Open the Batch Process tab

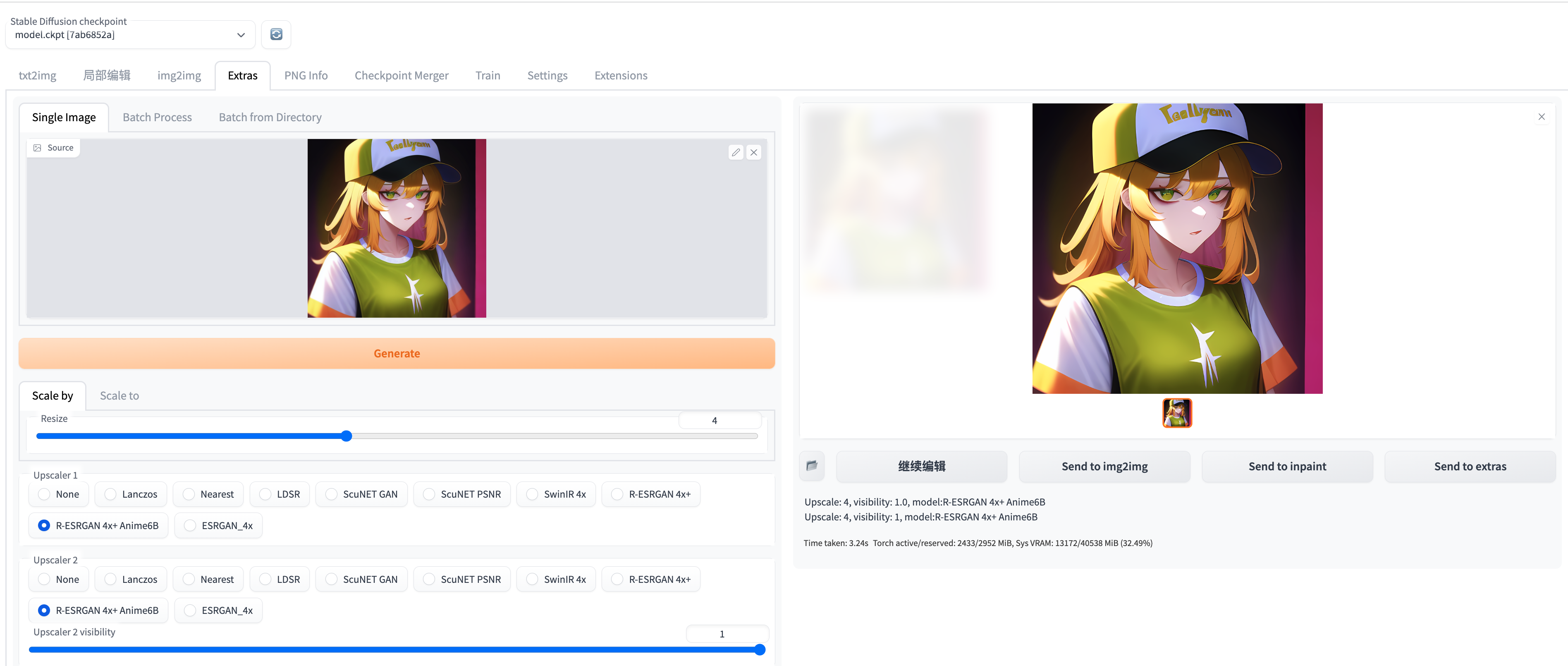[157, 117]
